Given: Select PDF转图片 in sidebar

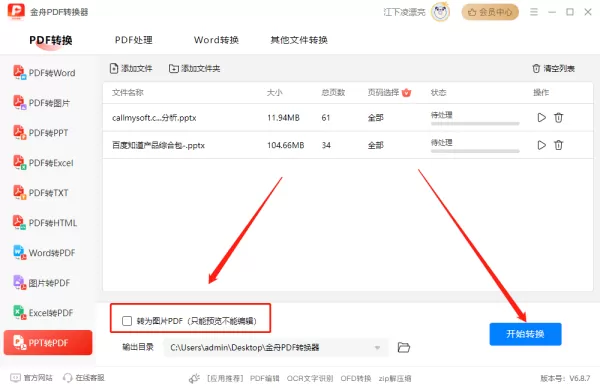Looking at the screenshot, I should click(41, 103).
